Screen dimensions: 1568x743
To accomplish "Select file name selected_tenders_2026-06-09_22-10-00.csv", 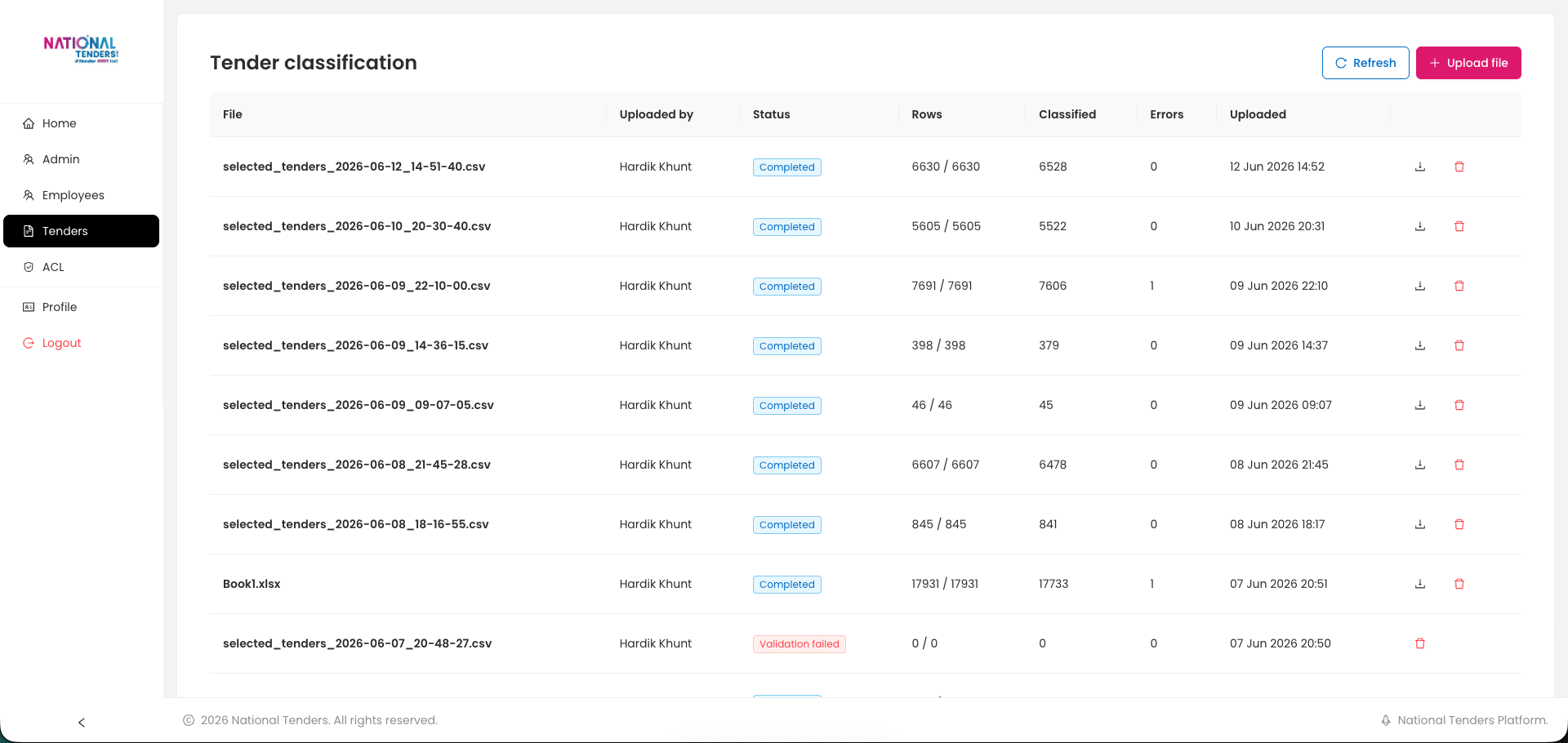I will click(357, 286).
